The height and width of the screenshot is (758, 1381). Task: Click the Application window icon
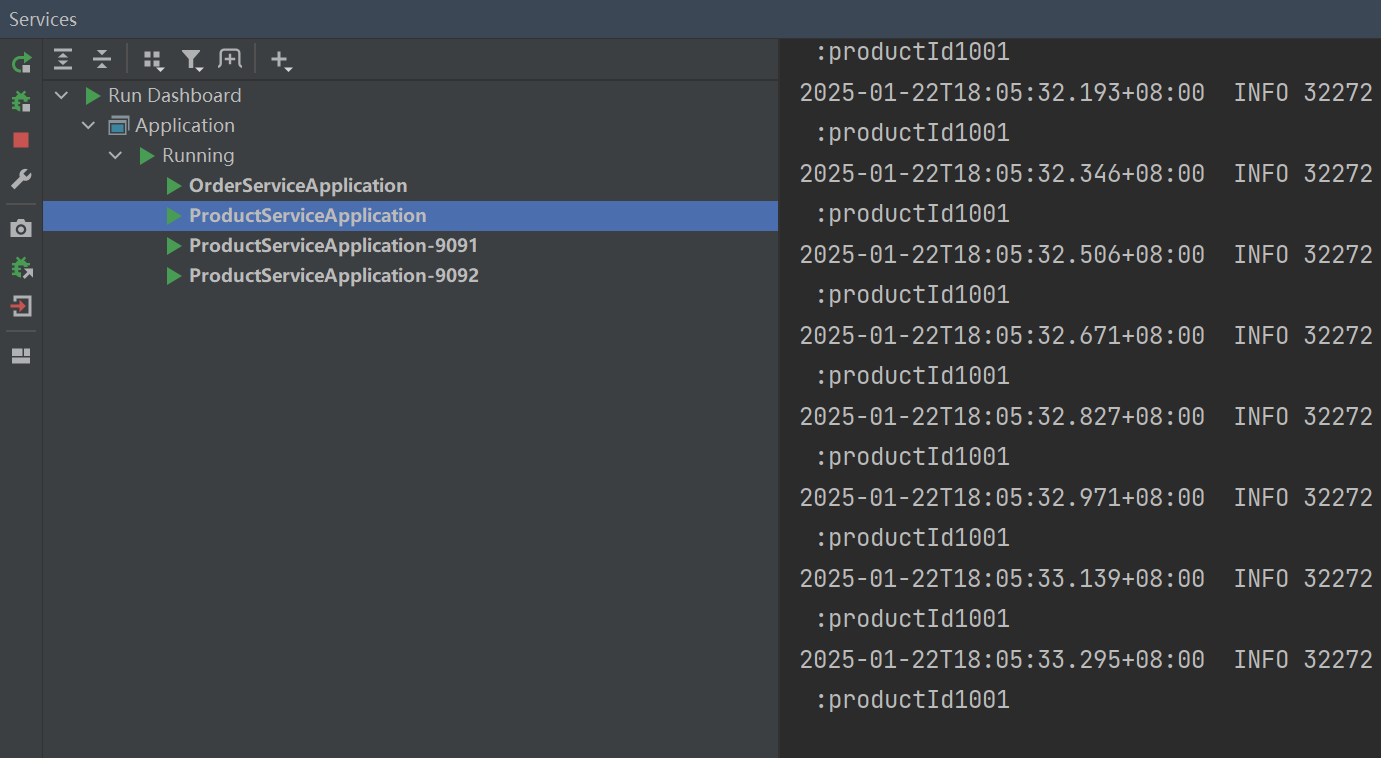tap(119, 126)
